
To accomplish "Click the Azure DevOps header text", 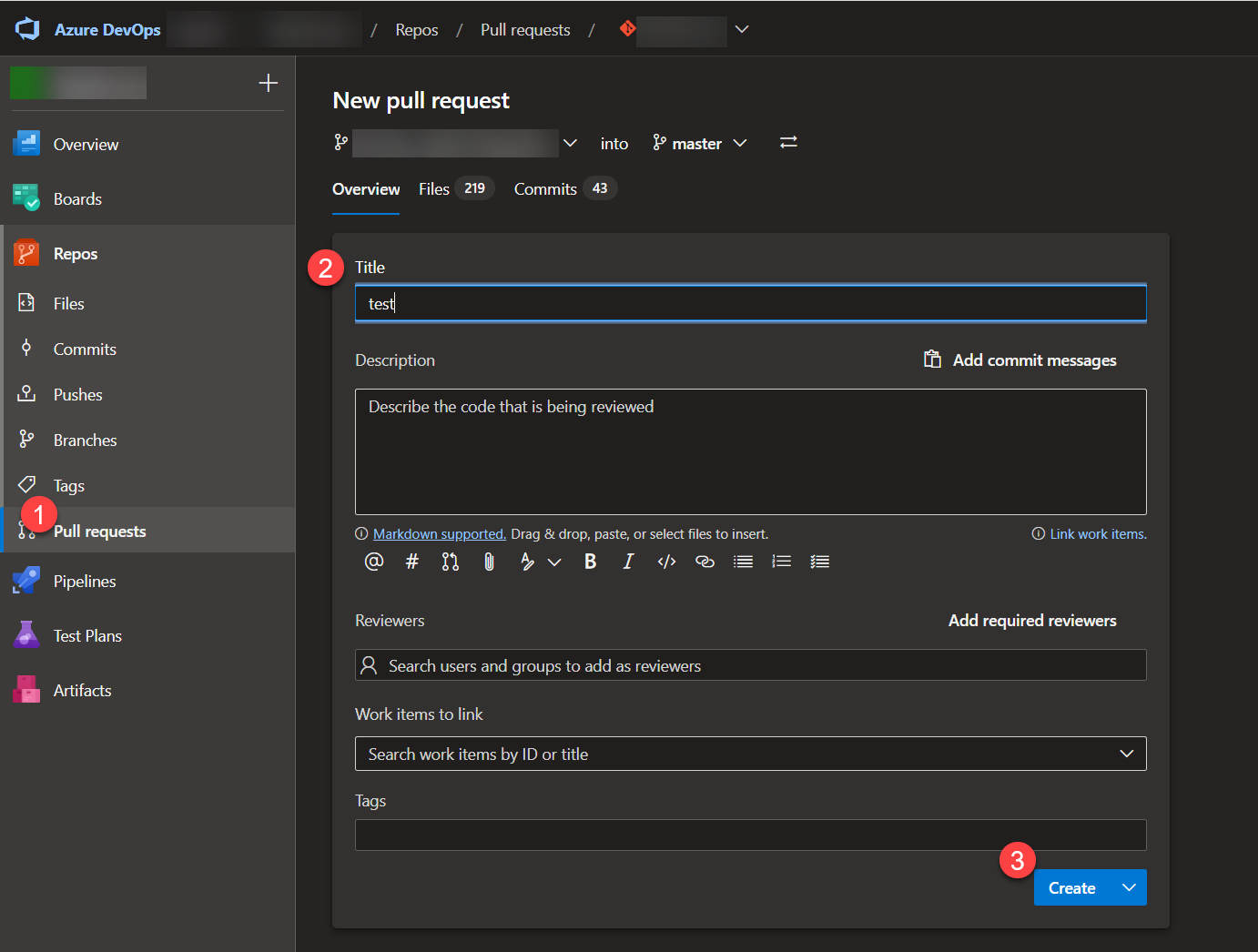I will 107,30.
